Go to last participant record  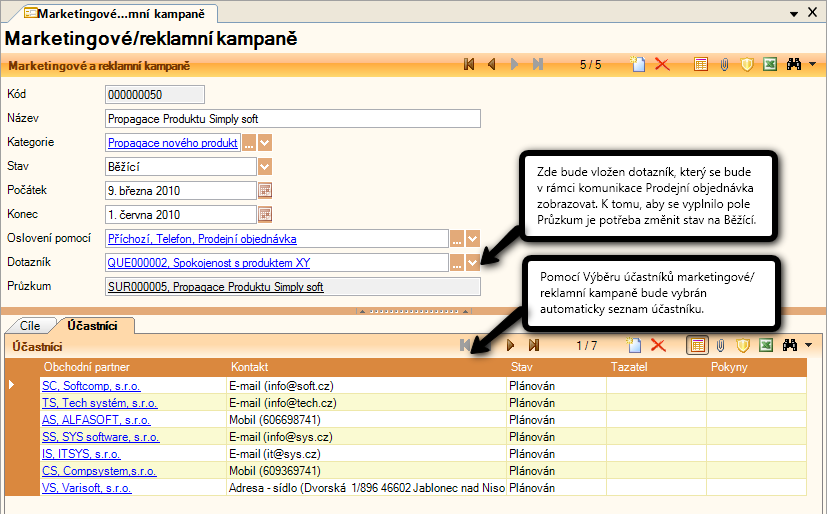click(534, 345)
